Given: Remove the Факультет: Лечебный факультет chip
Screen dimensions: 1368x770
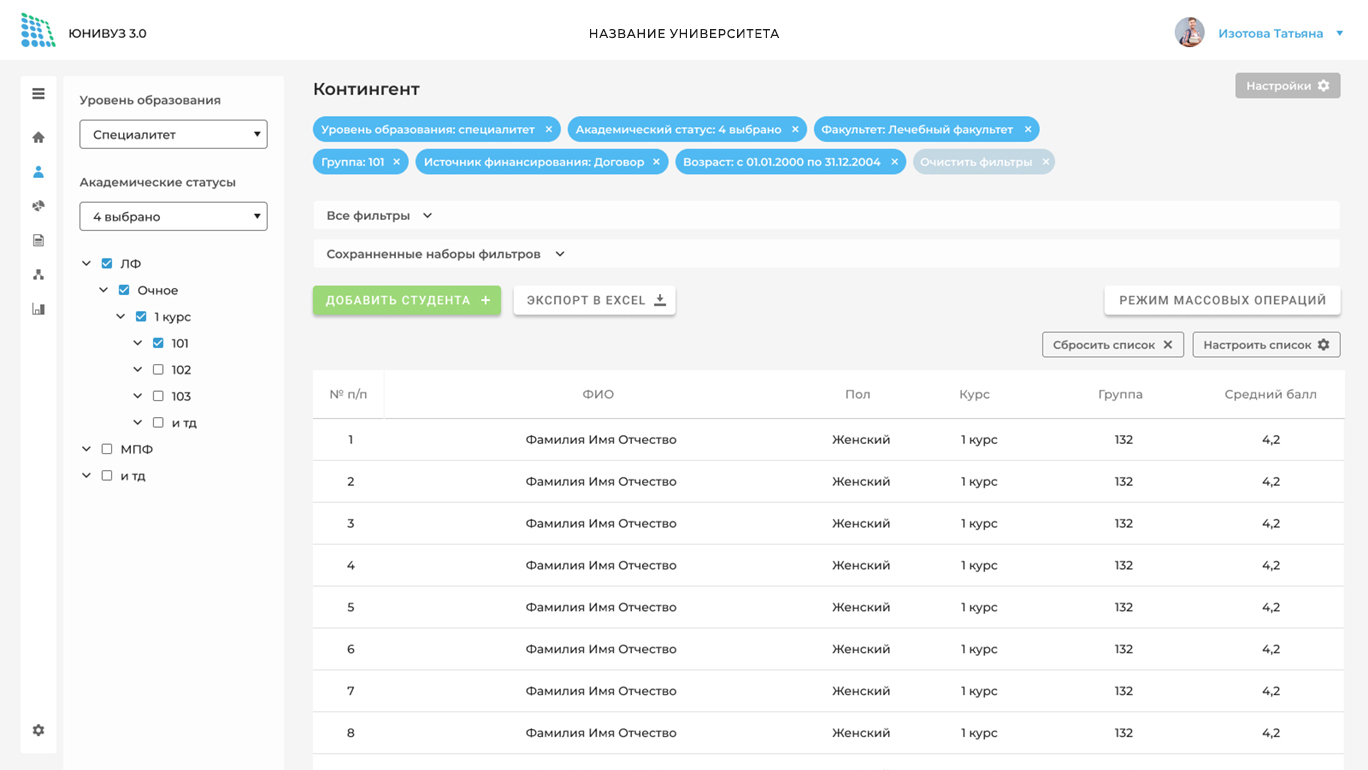Looking at the screenshot, I should click(1027, 130).
